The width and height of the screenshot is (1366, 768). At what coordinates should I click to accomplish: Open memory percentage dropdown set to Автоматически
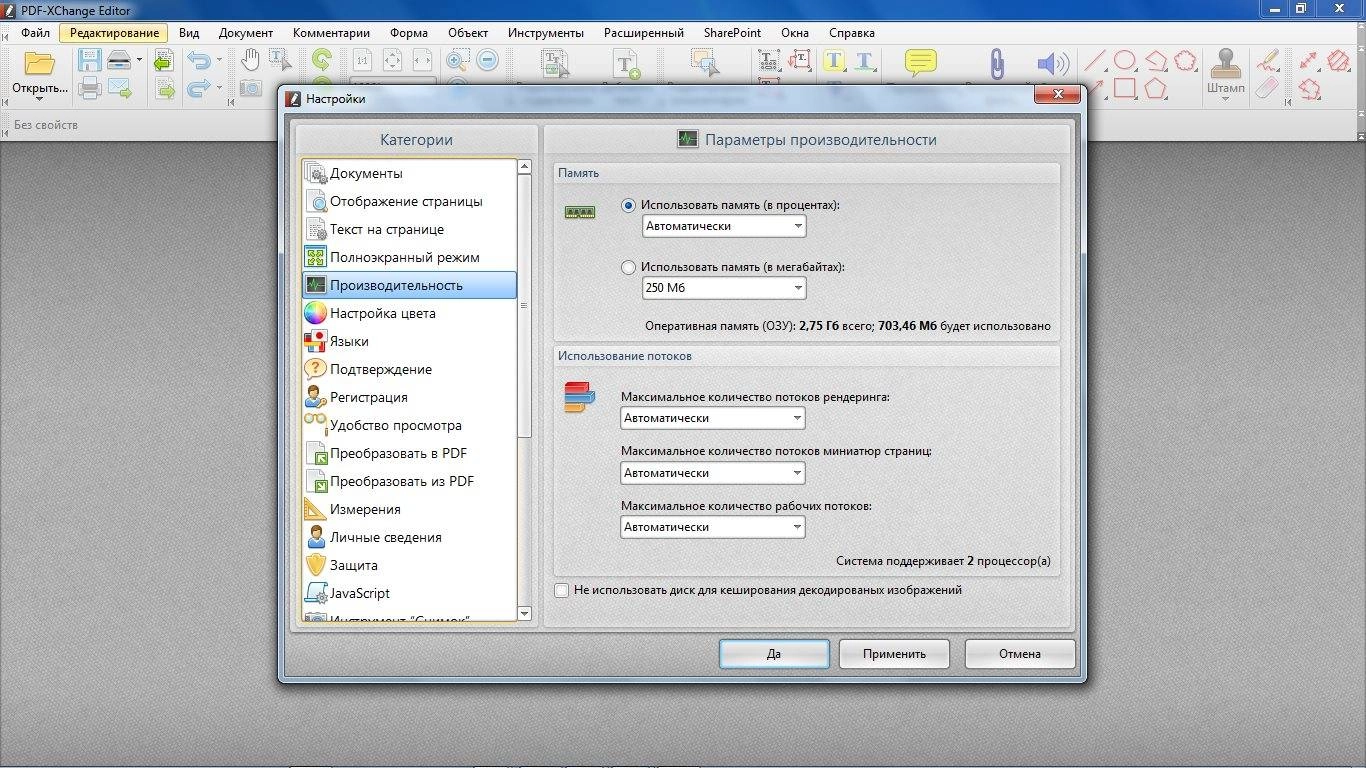(724, 226)
